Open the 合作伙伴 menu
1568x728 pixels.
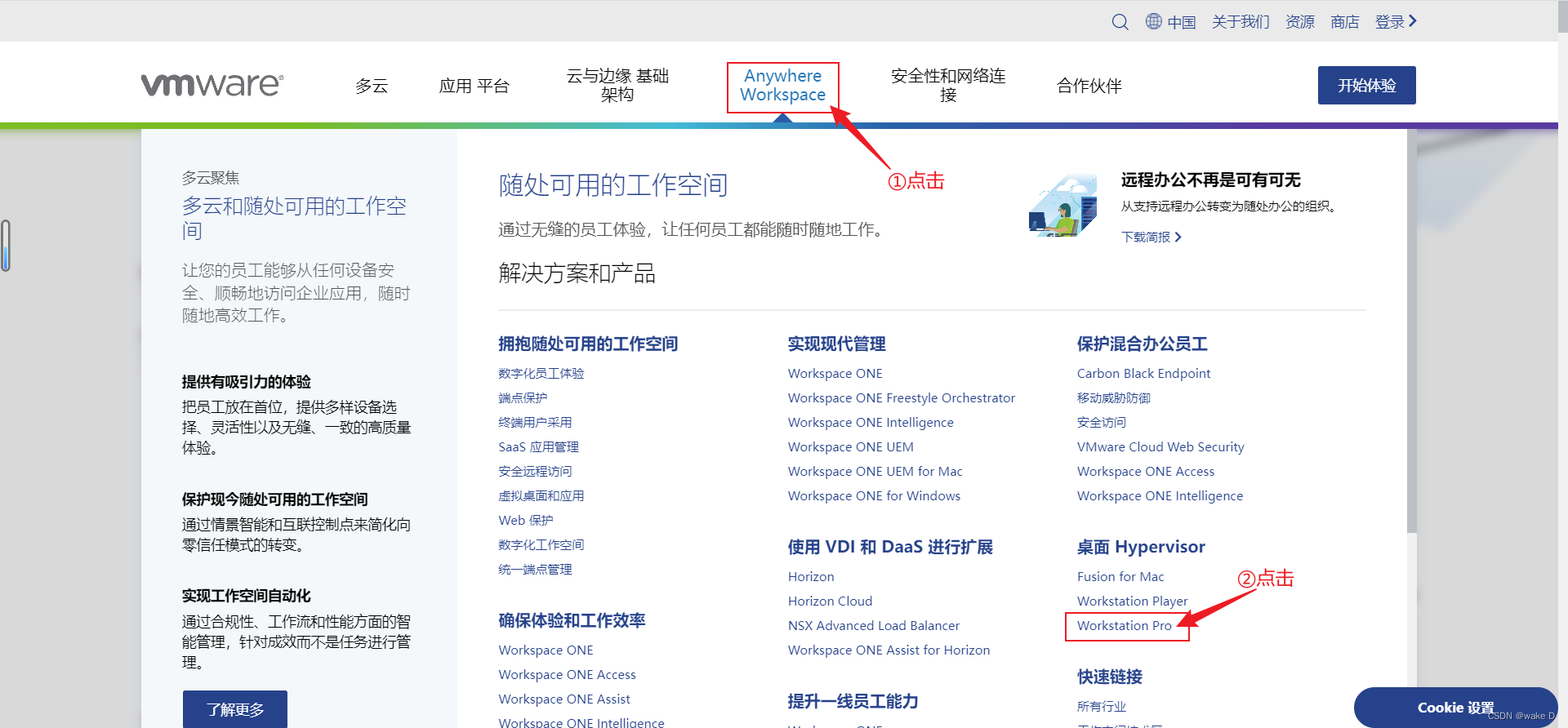point(1089,86)
